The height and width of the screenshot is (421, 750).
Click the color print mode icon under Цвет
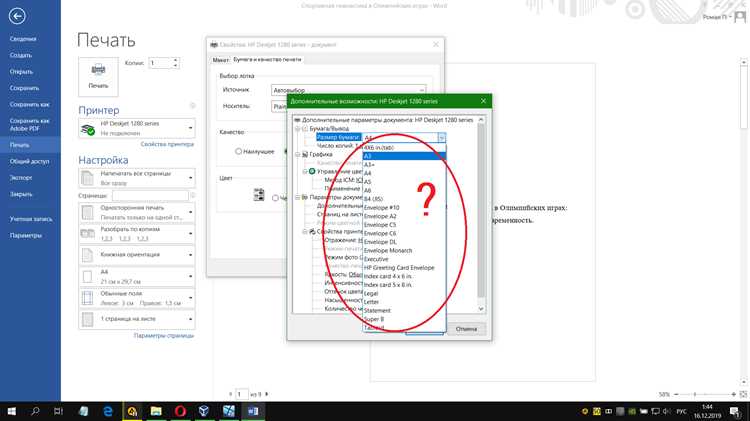coord(259,195)
